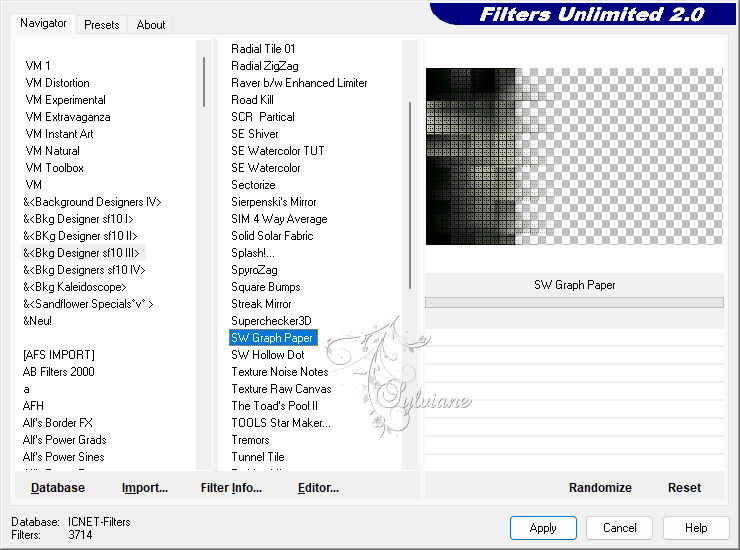Choose Texture Raw Canvas filter

[281, 389]
